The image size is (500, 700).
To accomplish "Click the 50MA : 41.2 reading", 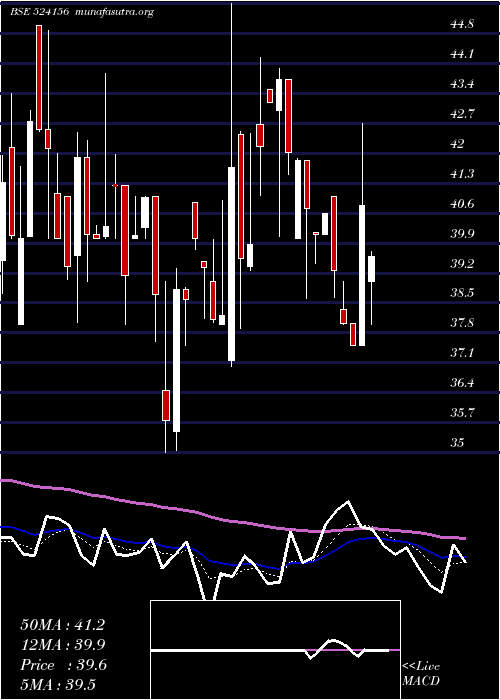I will click(62, 625).
